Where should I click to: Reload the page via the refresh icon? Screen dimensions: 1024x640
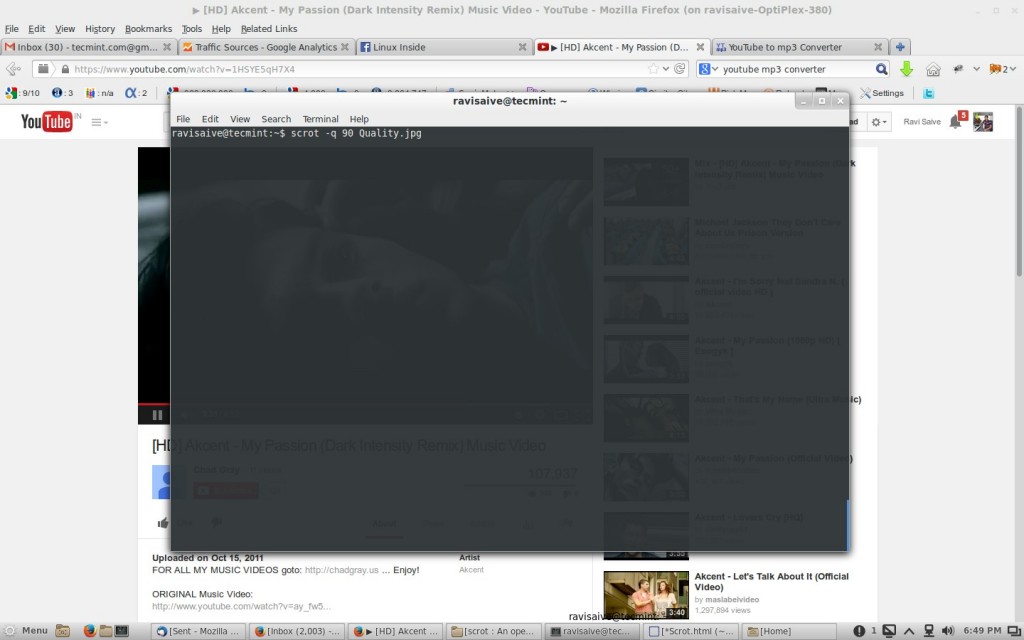pyautogui.click(x=680, y=69)
